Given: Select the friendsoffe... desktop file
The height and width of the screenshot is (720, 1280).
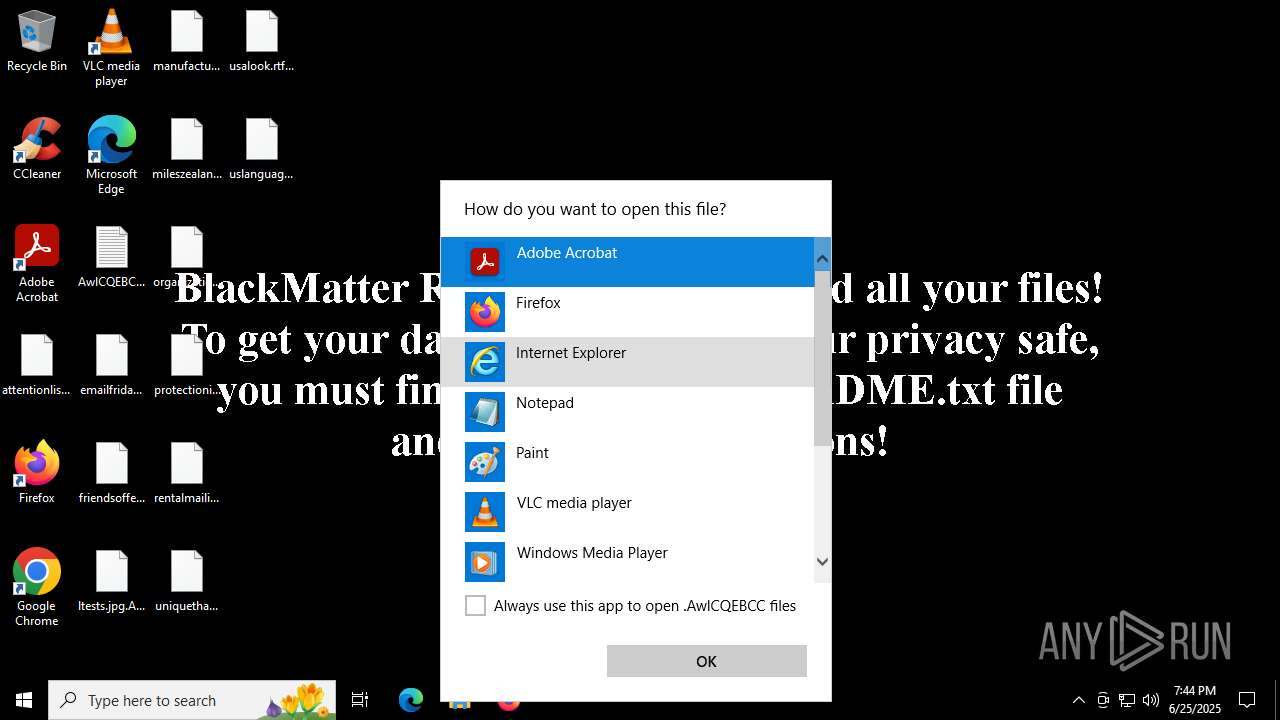Looking at the screenshot, I should pos(111,474).
